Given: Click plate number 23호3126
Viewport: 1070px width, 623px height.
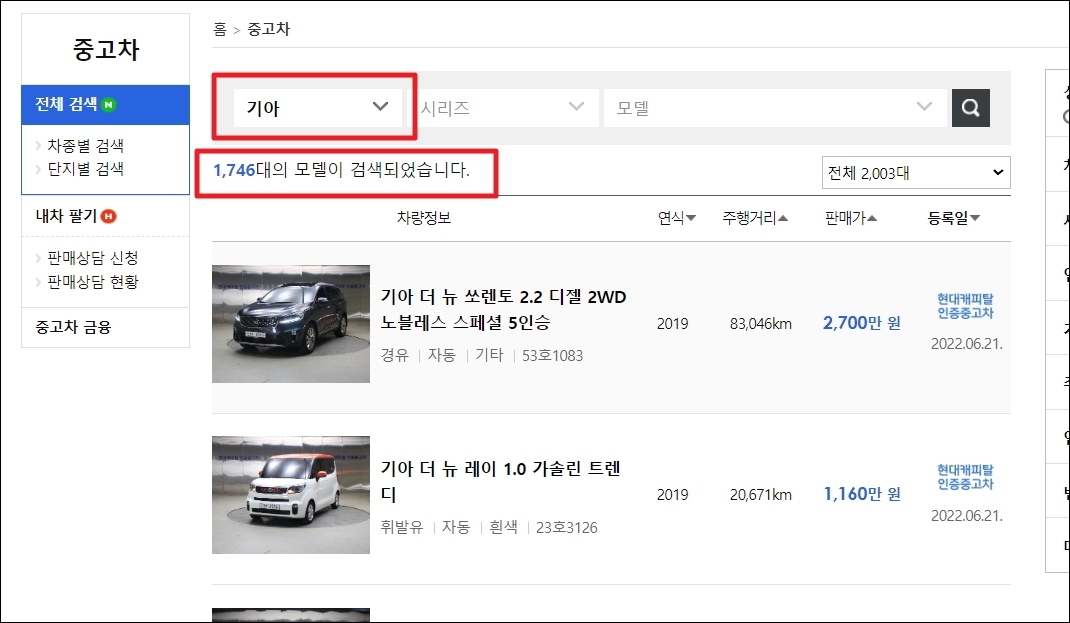Looking at the screenshot, I should coord(566,527).
